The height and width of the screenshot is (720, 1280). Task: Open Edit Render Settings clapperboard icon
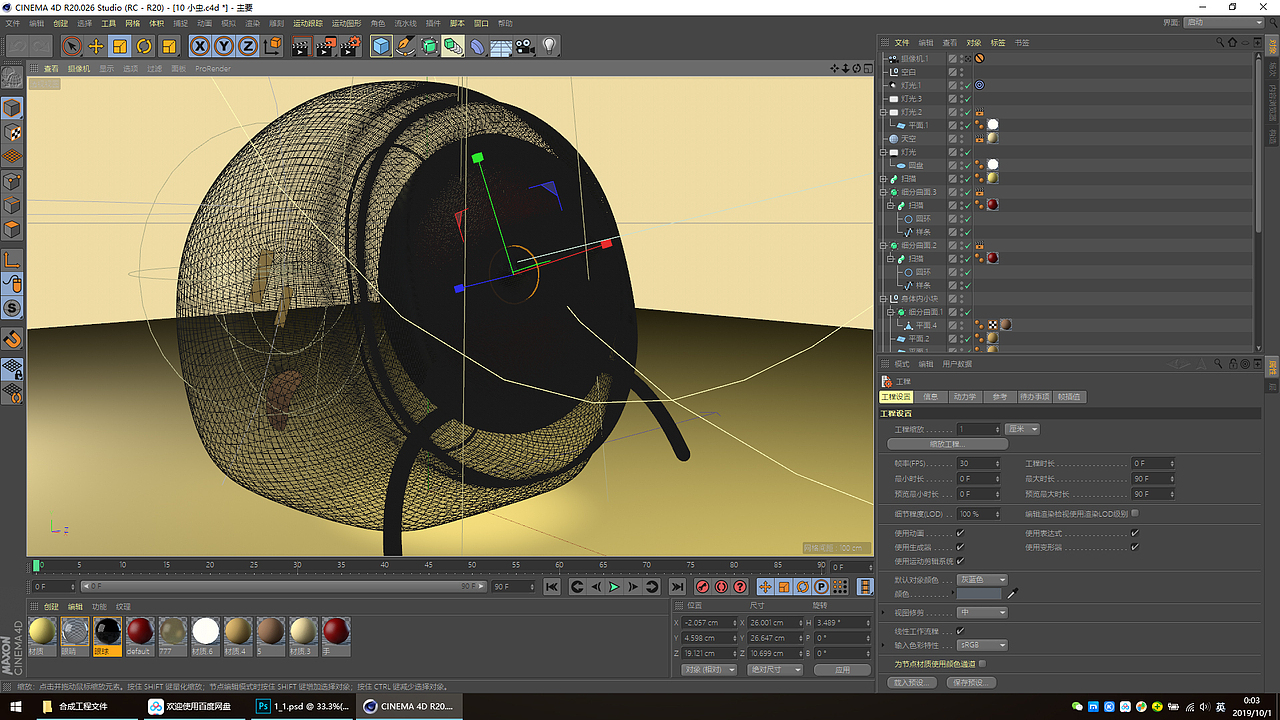pyautogui.click(x=350, y=46)
